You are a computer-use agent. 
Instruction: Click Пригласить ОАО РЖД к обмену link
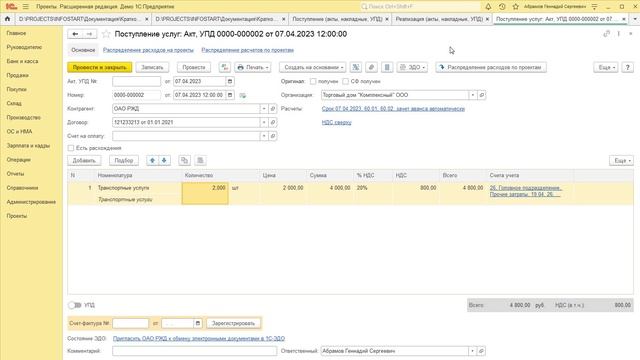[x=199, y=338]
